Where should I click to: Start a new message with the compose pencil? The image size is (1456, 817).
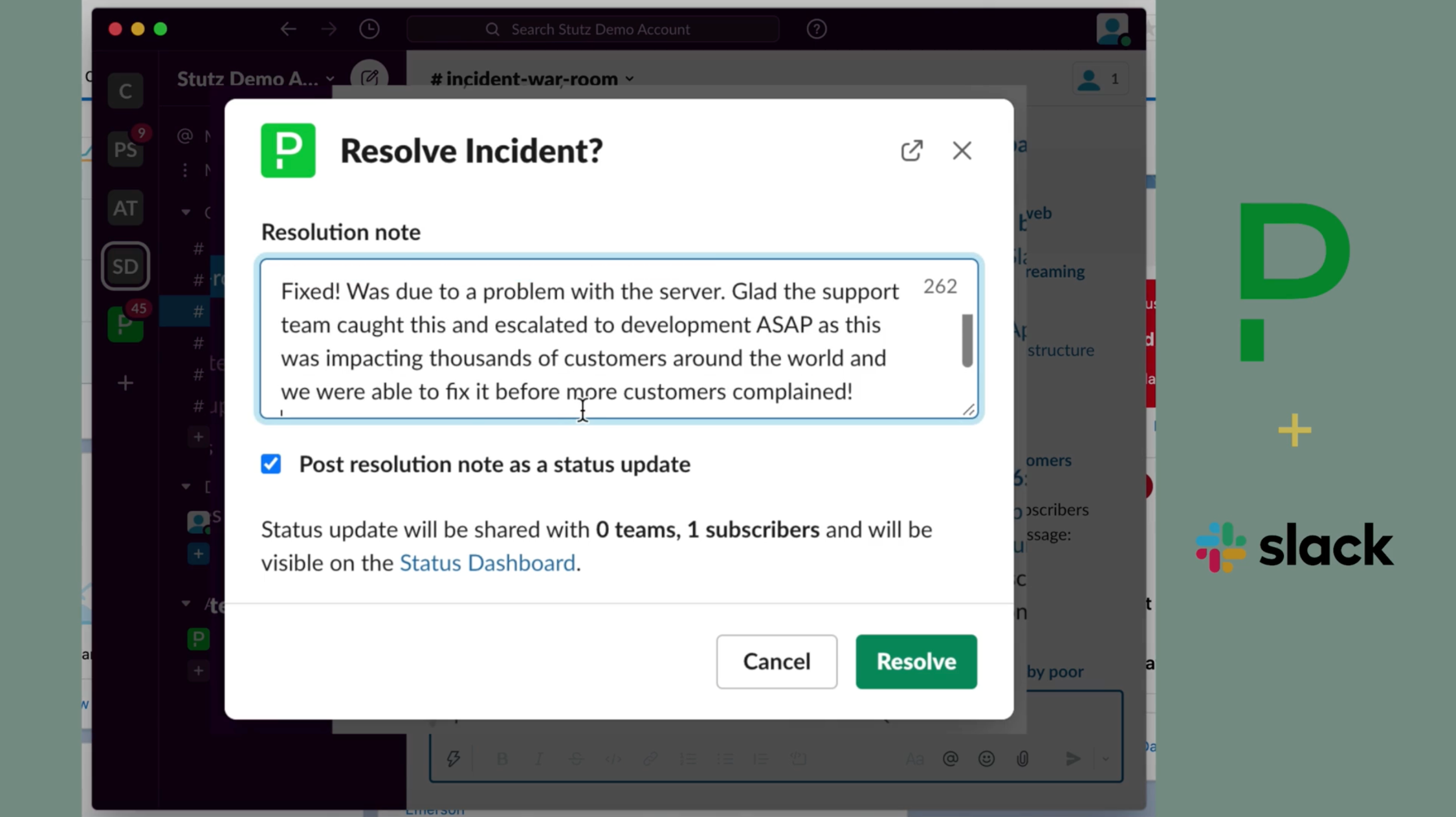click(x=370, y=77)
